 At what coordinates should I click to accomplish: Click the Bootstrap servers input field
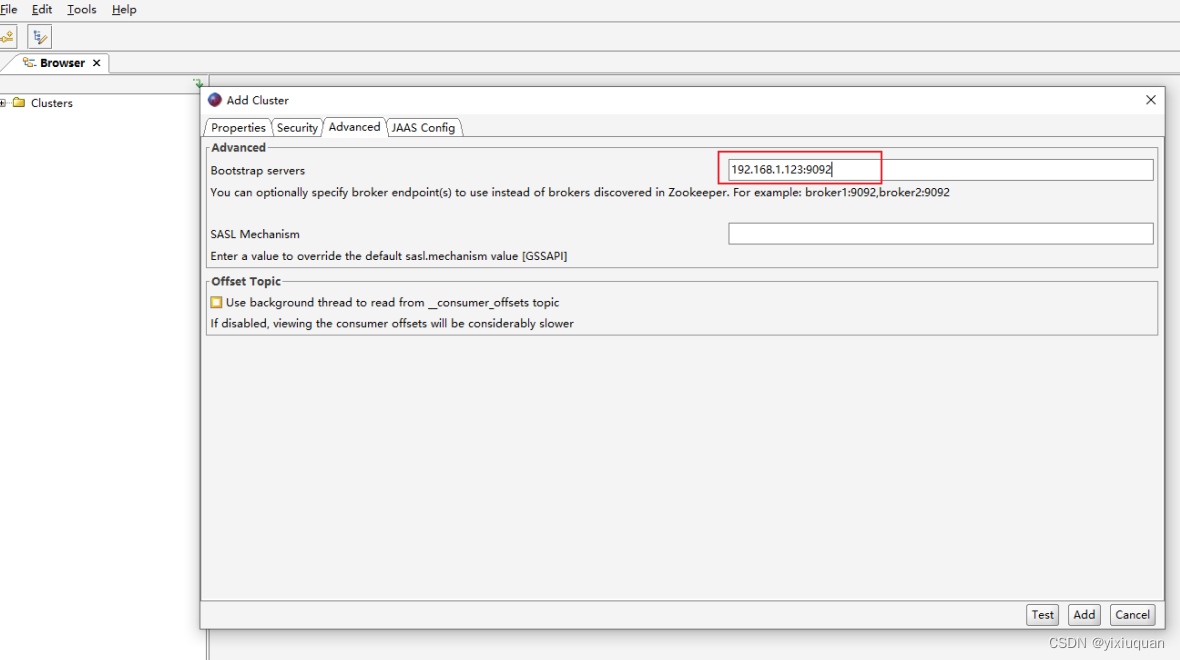coord(940,169)
